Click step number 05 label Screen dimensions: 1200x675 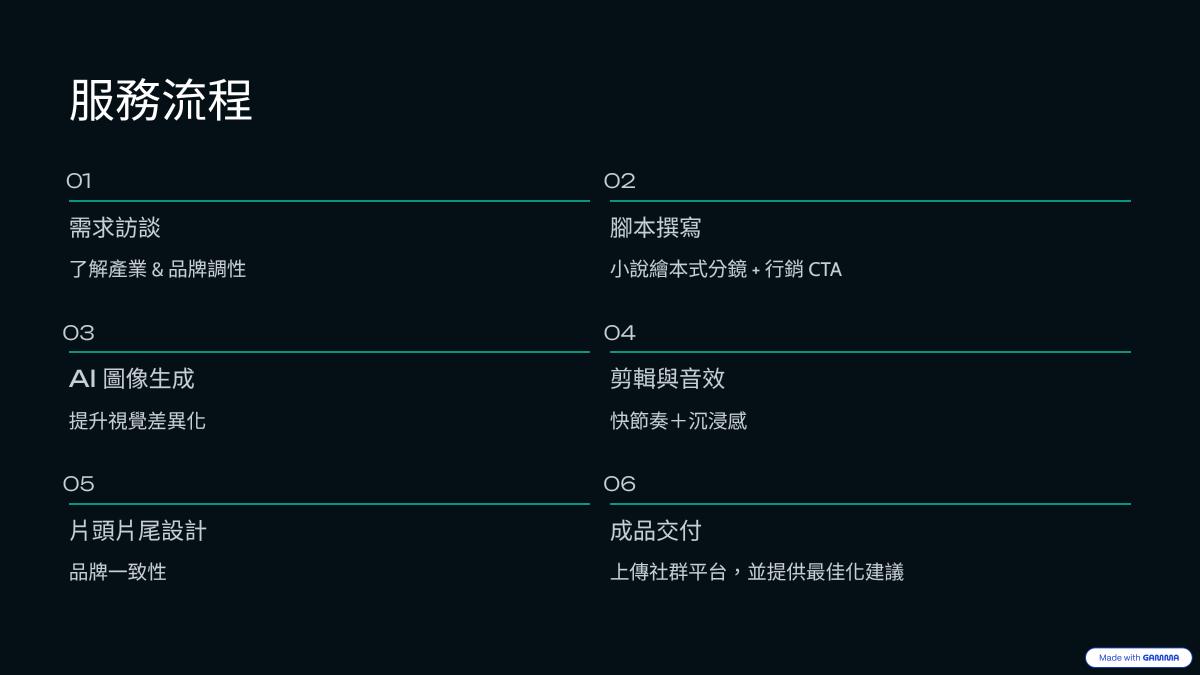click(79, 484)
